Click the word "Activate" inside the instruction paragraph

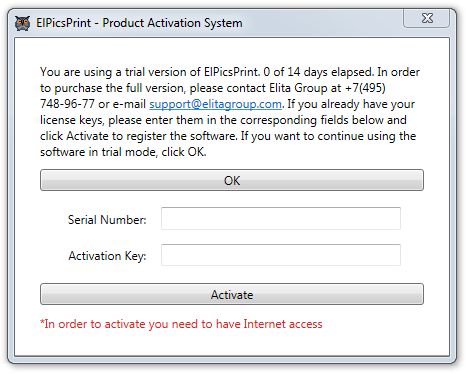click(87, 136)
